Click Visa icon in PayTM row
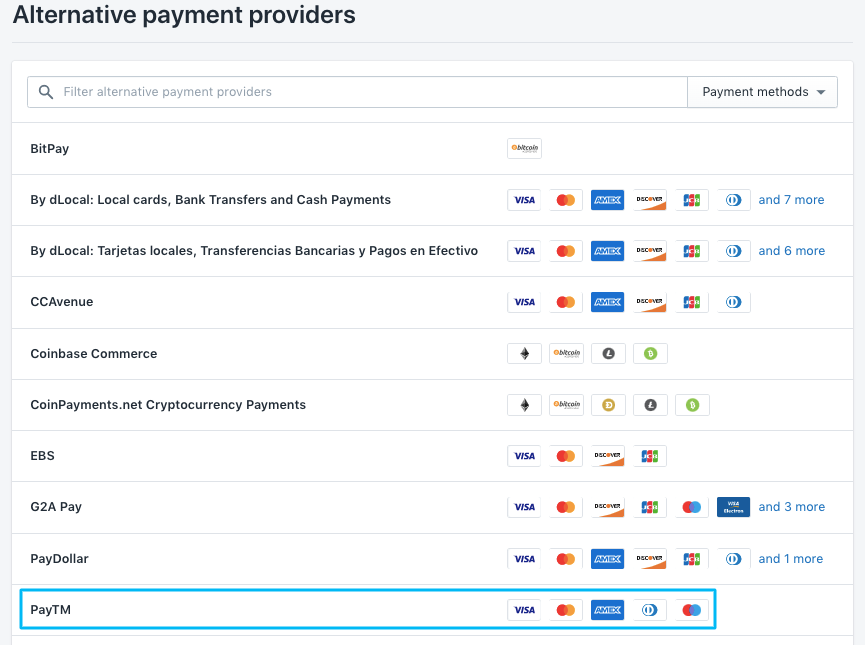Image resolution: width=865 pixels, height=645 pixels. (524, 610)
